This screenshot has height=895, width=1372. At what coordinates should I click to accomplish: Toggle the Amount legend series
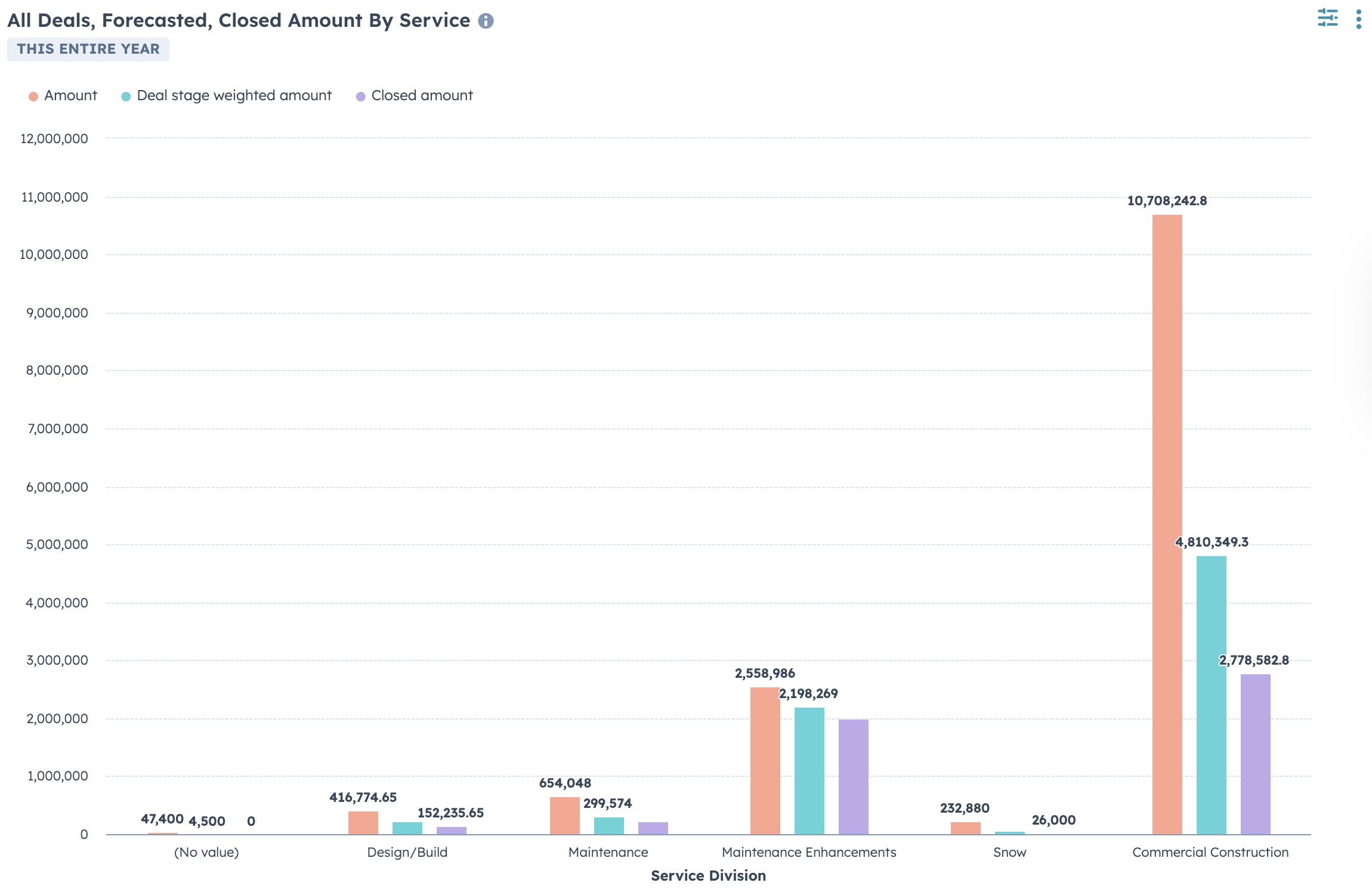click(x=63, y=95)
